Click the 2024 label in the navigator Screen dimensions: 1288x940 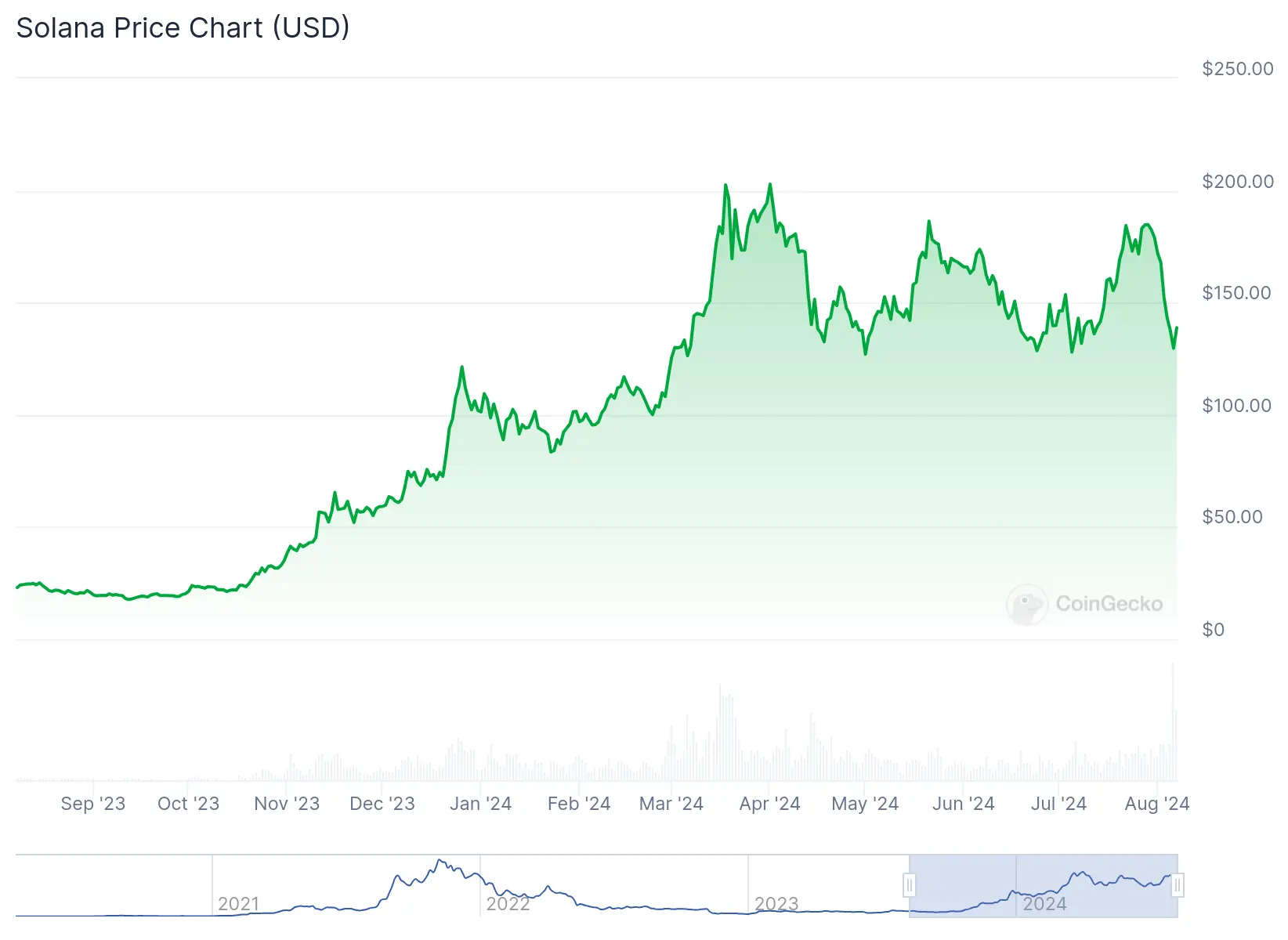coord(1044,904)
